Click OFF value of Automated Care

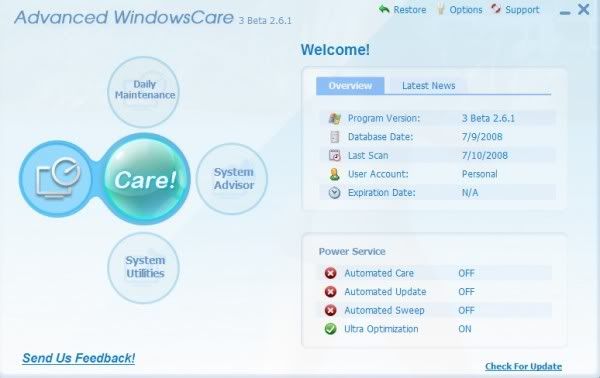pos(466,273)
